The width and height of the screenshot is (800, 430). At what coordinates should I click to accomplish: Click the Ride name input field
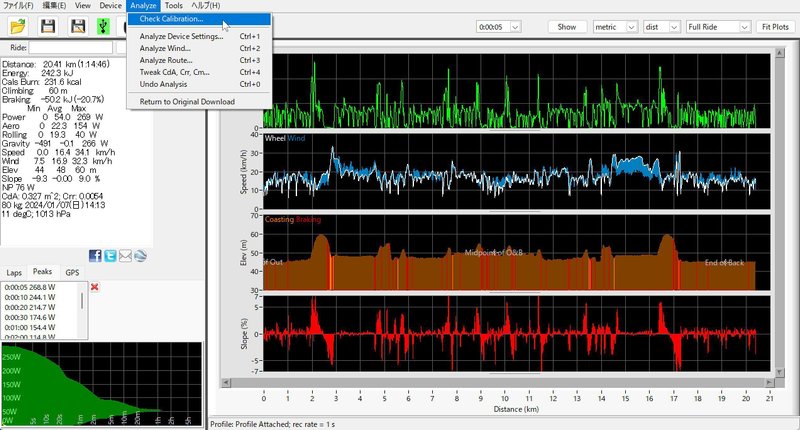click(x=70, y=47)
